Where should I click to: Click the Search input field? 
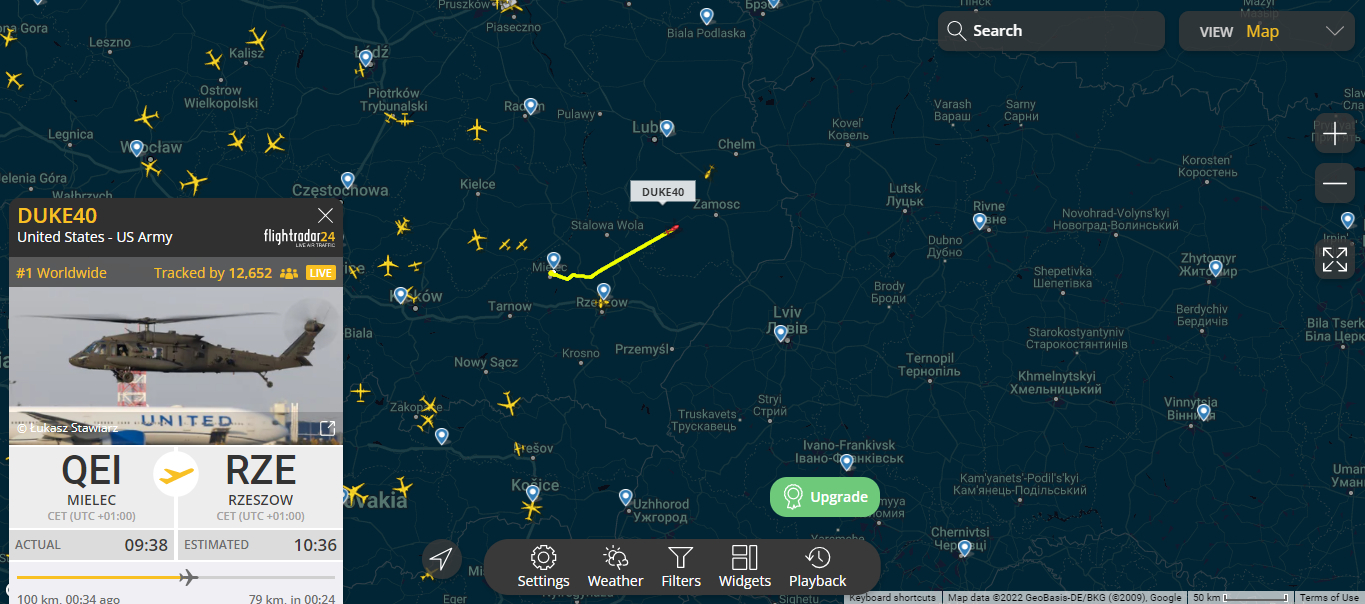1051,31
